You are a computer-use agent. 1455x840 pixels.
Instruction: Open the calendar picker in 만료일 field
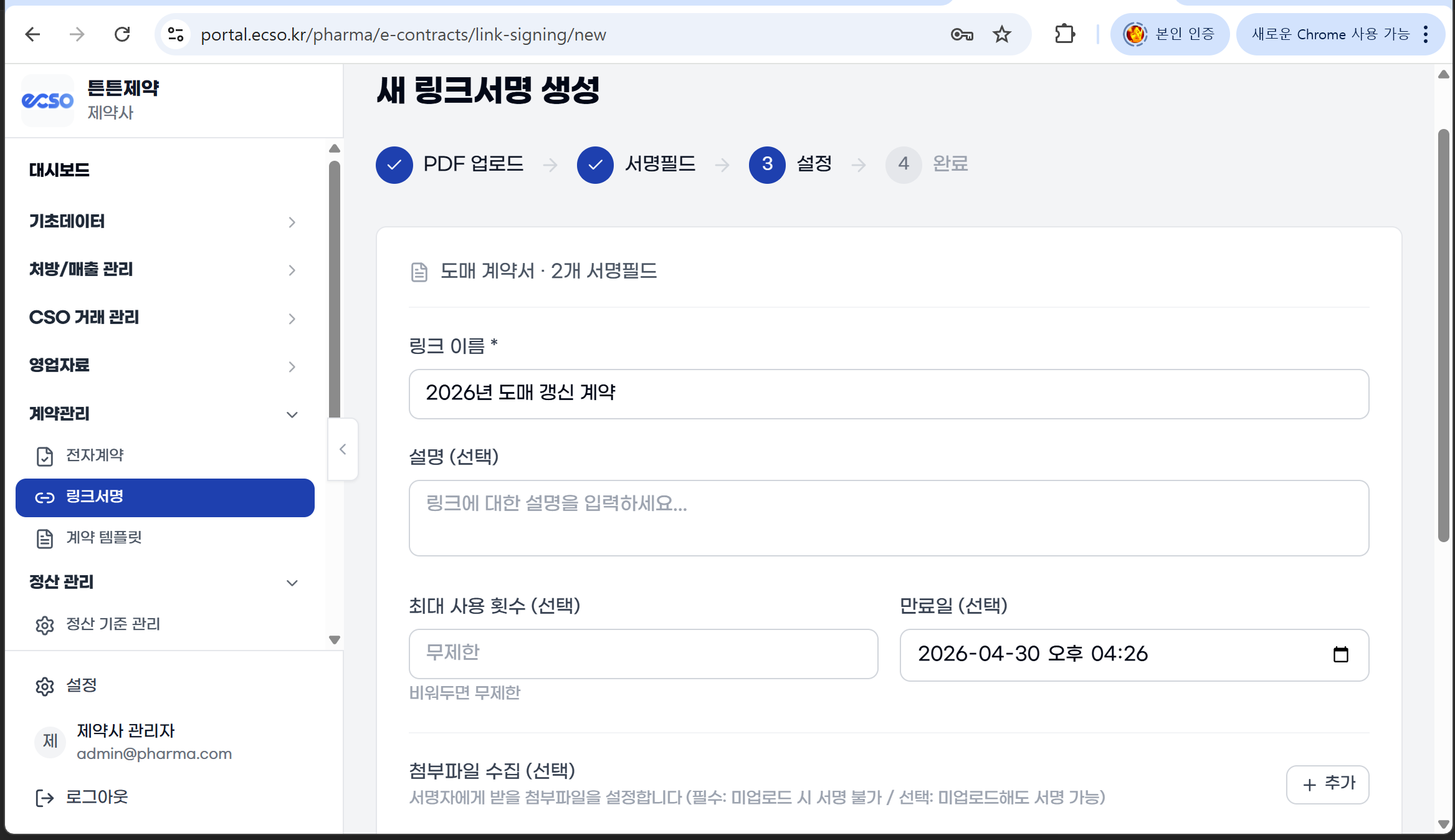[x=1340, y=654]
